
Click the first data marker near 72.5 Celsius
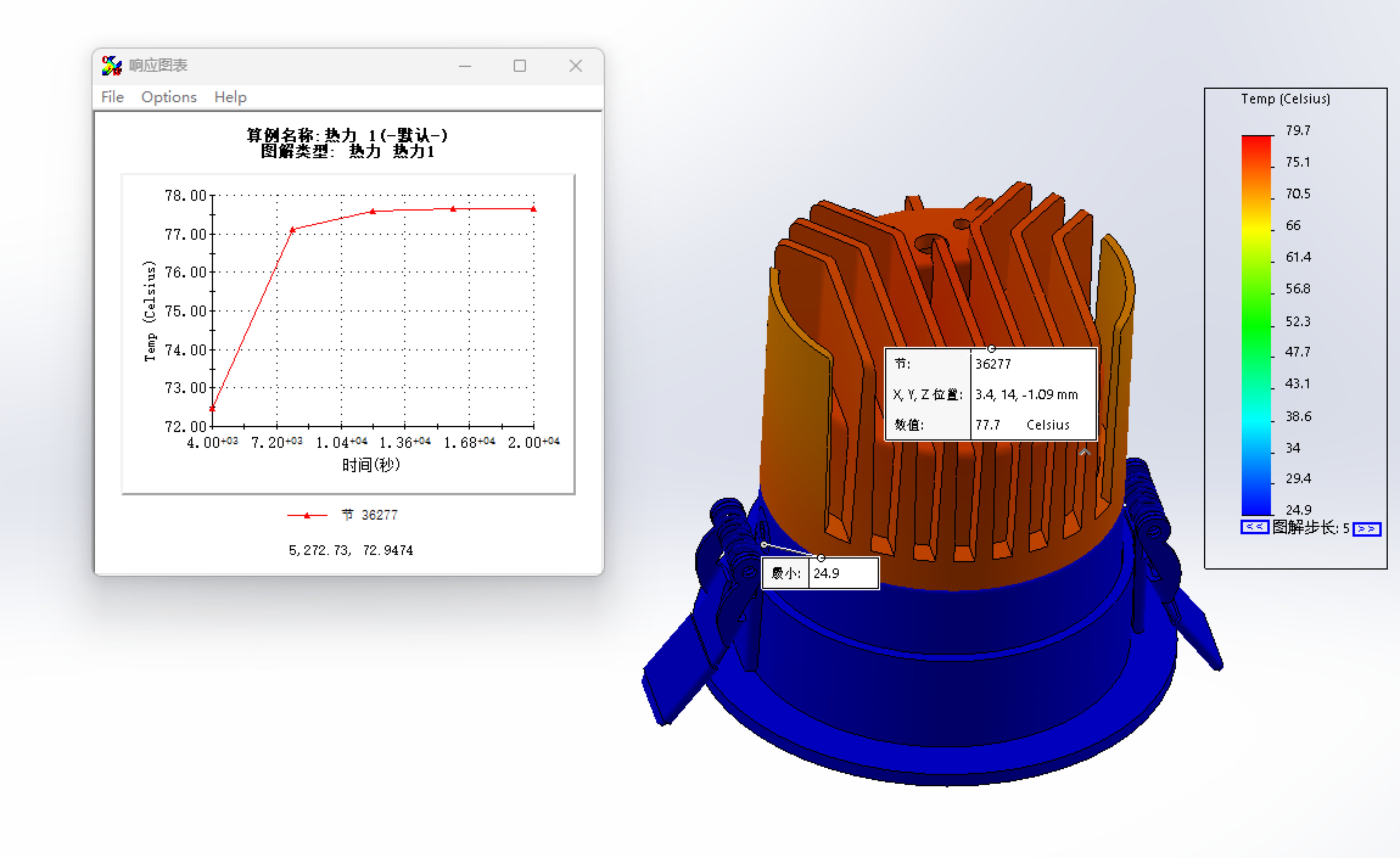click(x=212, y=408)
